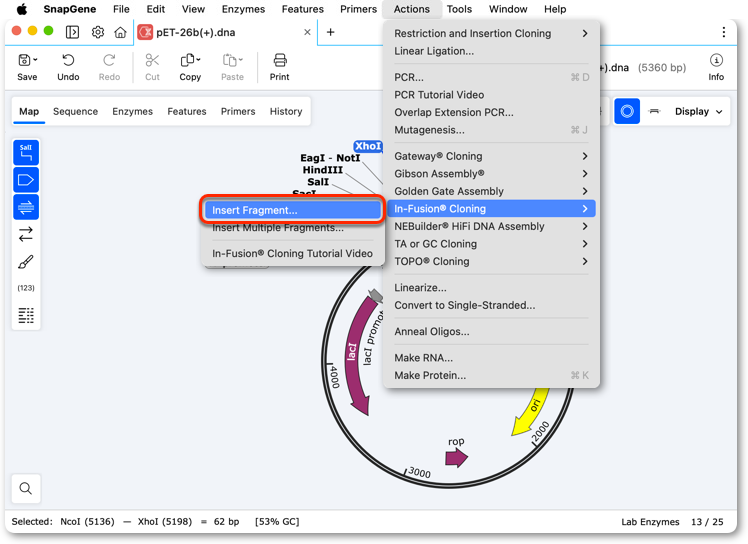
Task: Click the Cut scissors icon
Action: pyautogui.click(x=152, y=67)
